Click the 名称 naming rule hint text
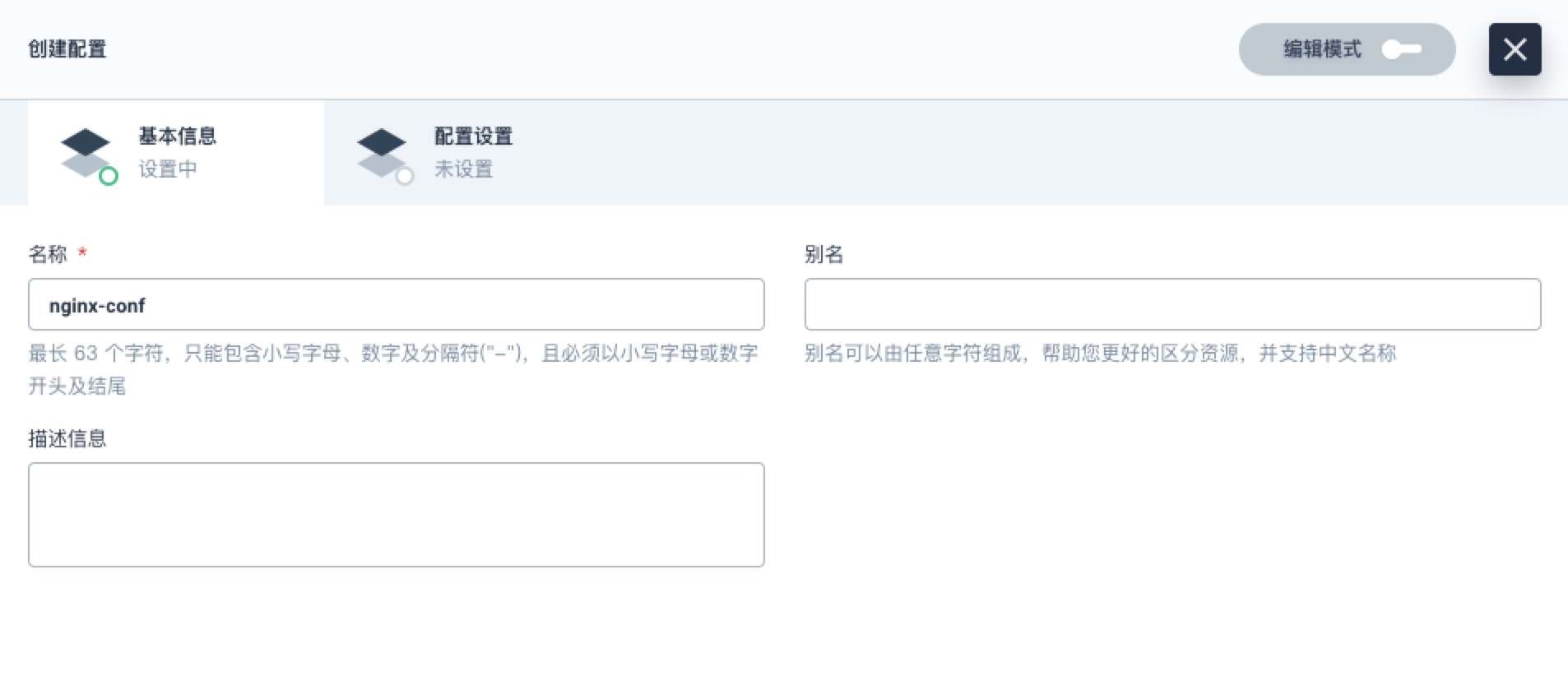This screenshot has height=676, width=1568. [393, 369]
